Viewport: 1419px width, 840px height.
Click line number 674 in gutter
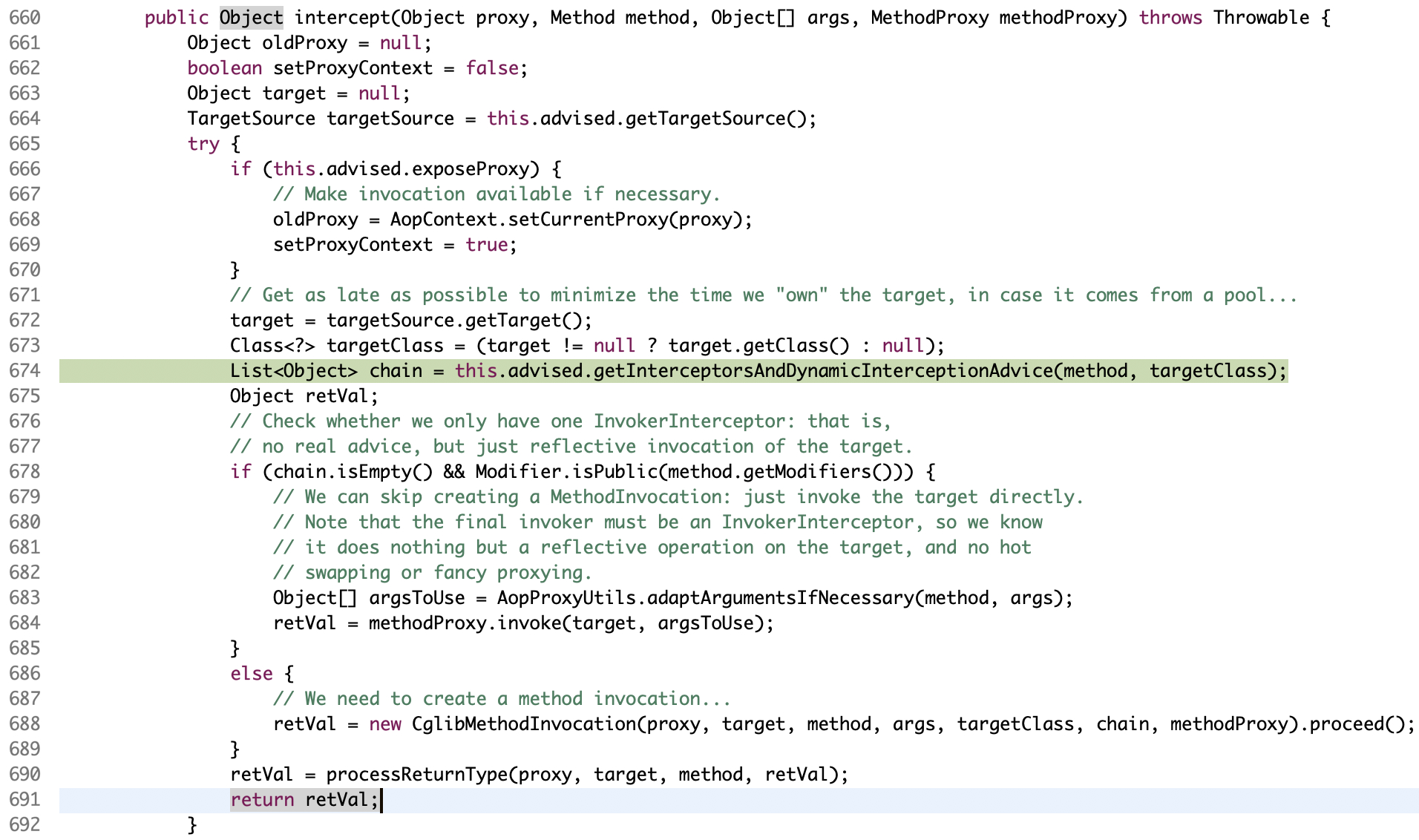(x=24, y=371)
